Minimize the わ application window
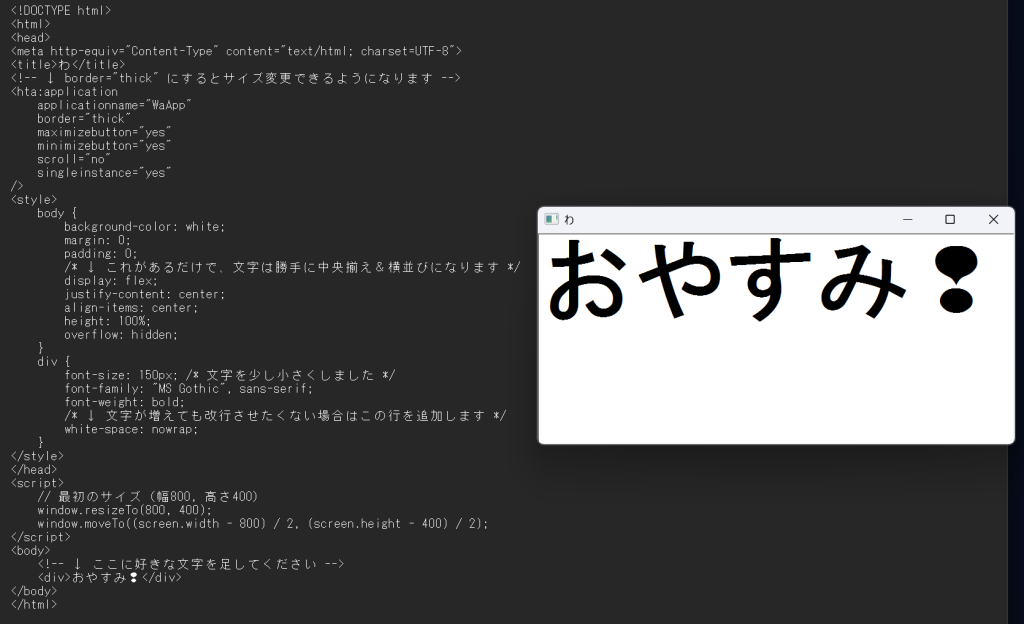1024x624 pixels. pos(907,220)
